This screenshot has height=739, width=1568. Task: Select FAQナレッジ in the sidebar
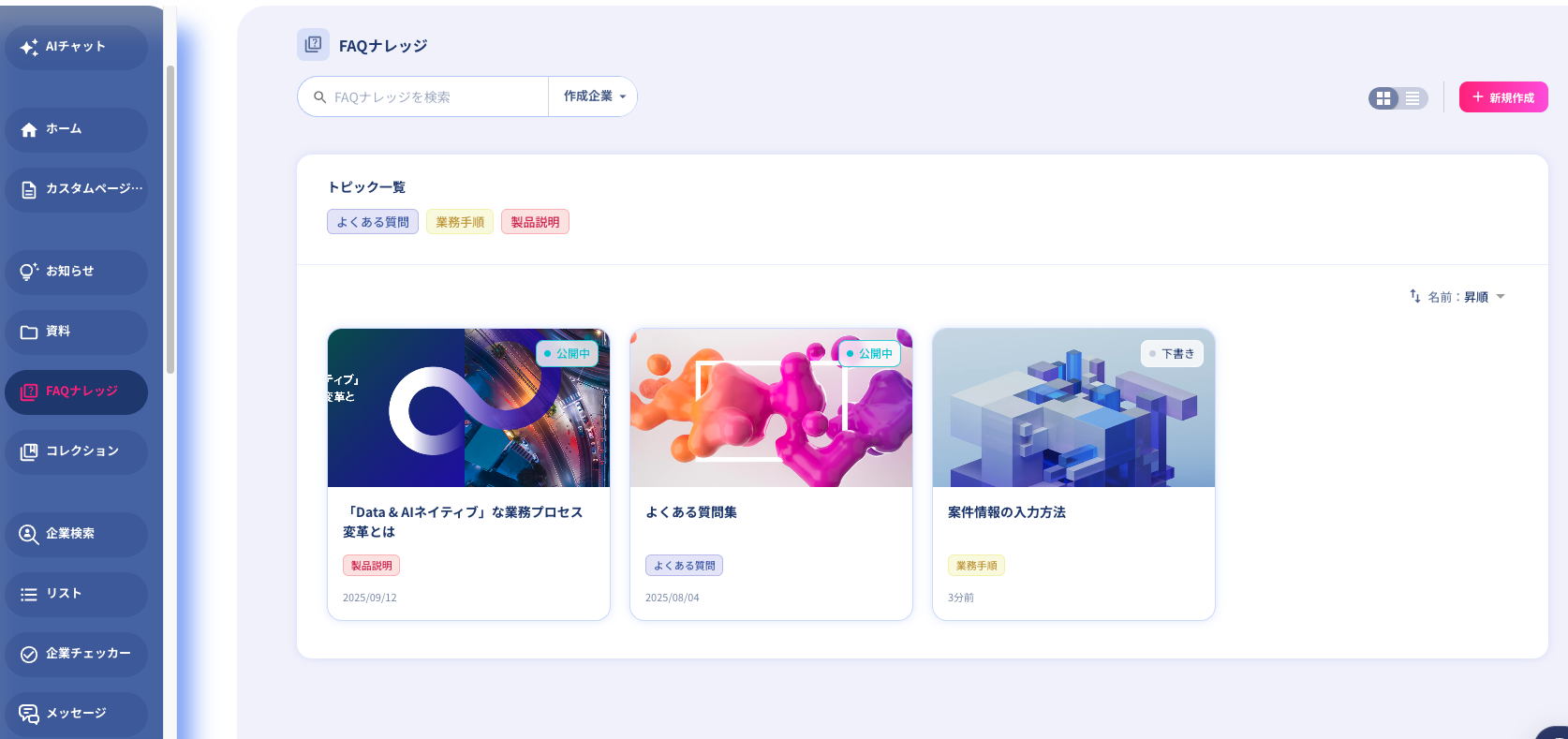[x=76, y=392]
